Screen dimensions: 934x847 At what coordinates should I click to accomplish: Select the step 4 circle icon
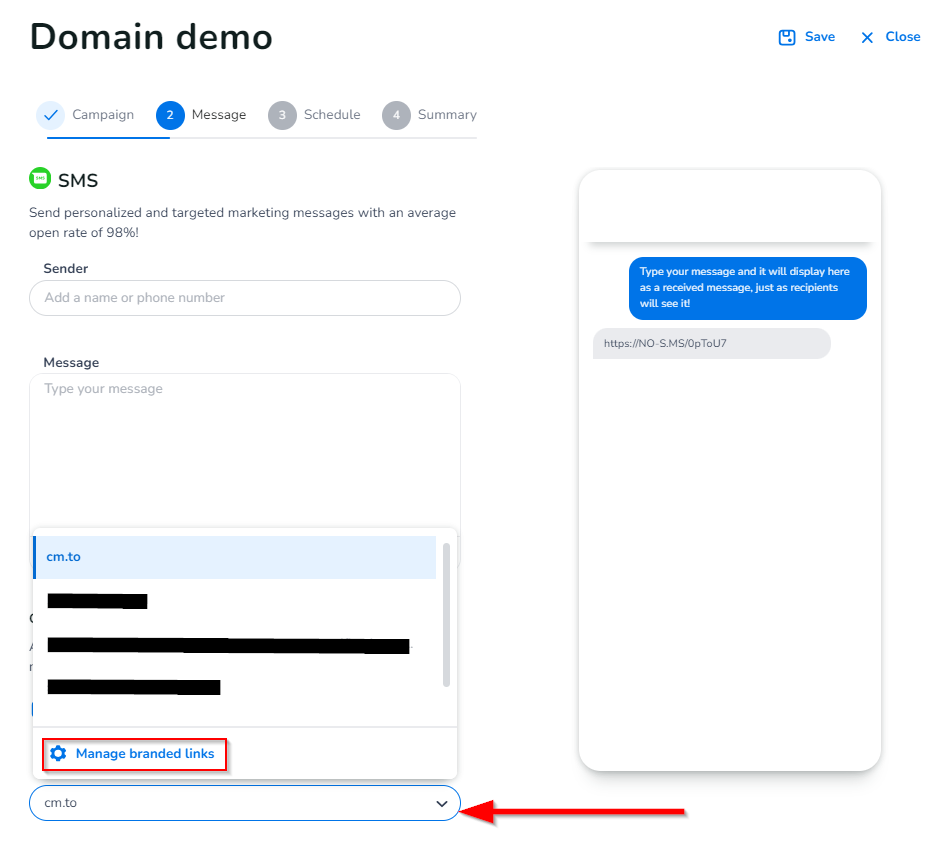[x=396, y=115]
